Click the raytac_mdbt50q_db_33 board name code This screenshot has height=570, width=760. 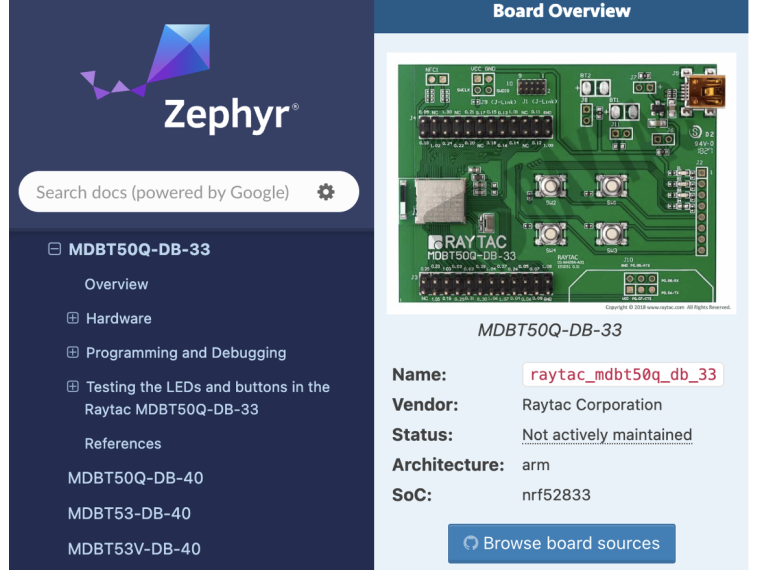coord(622,375)
